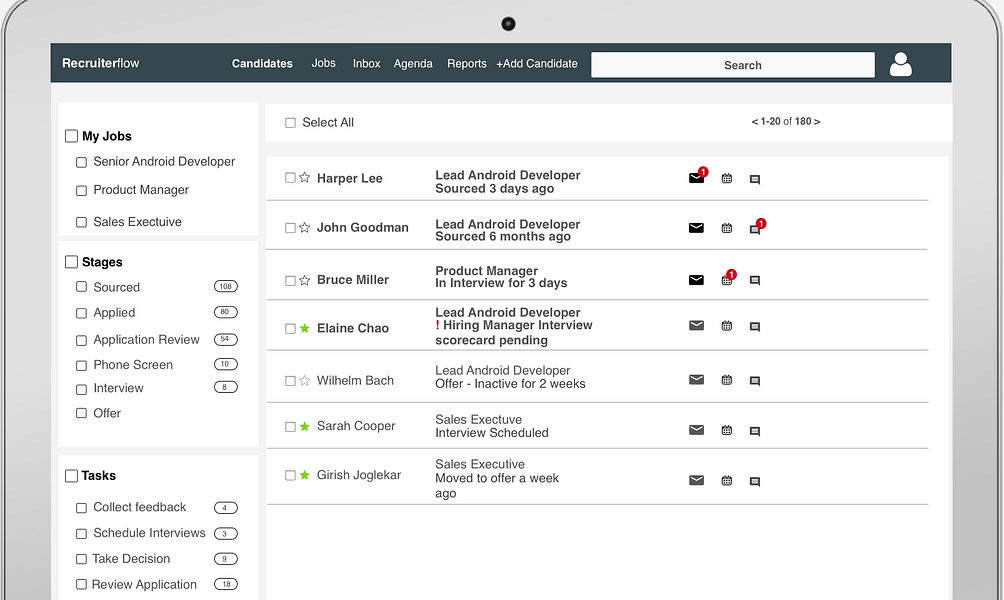1004x600 pixels.
Task: Filter by Application Review stage
Action: click(x=81, y=341)
